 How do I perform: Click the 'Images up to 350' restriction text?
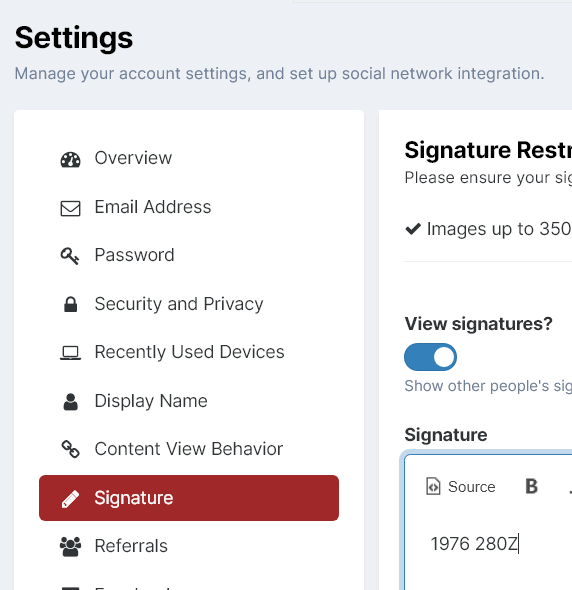tap(499, 229)
